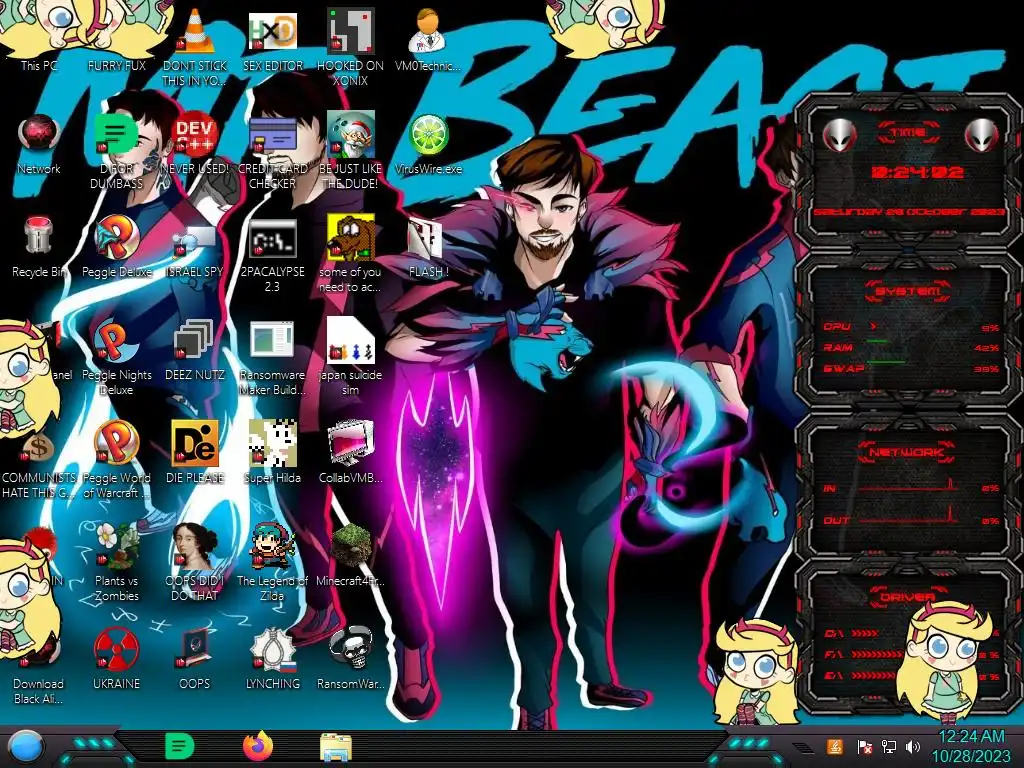The width and height of the screenshot is (1024, 768).
Task: Open the DIE PLEASE 'De' icon
Action: pos(195,452)
